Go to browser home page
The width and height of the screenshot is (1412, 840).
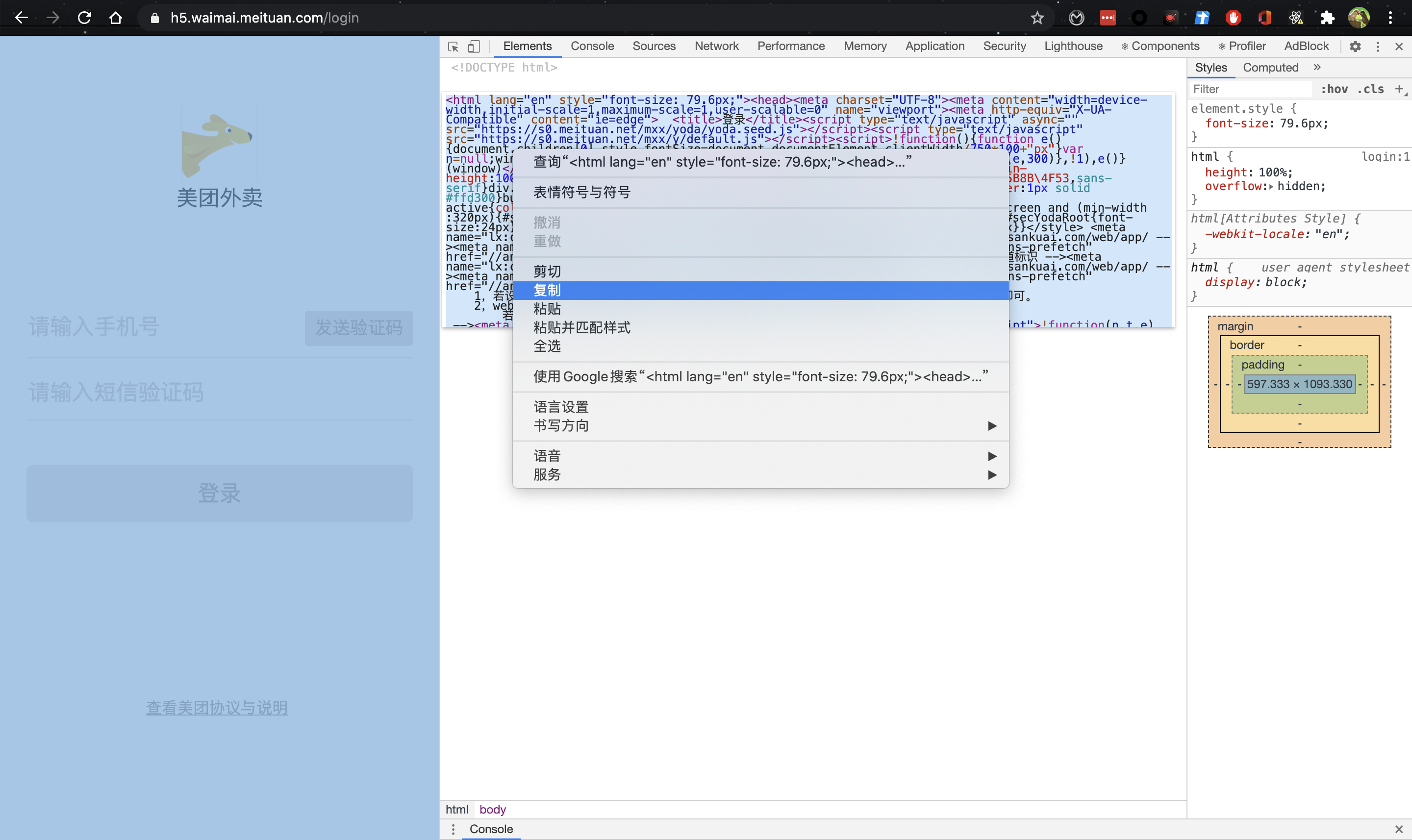click(116, 18)
